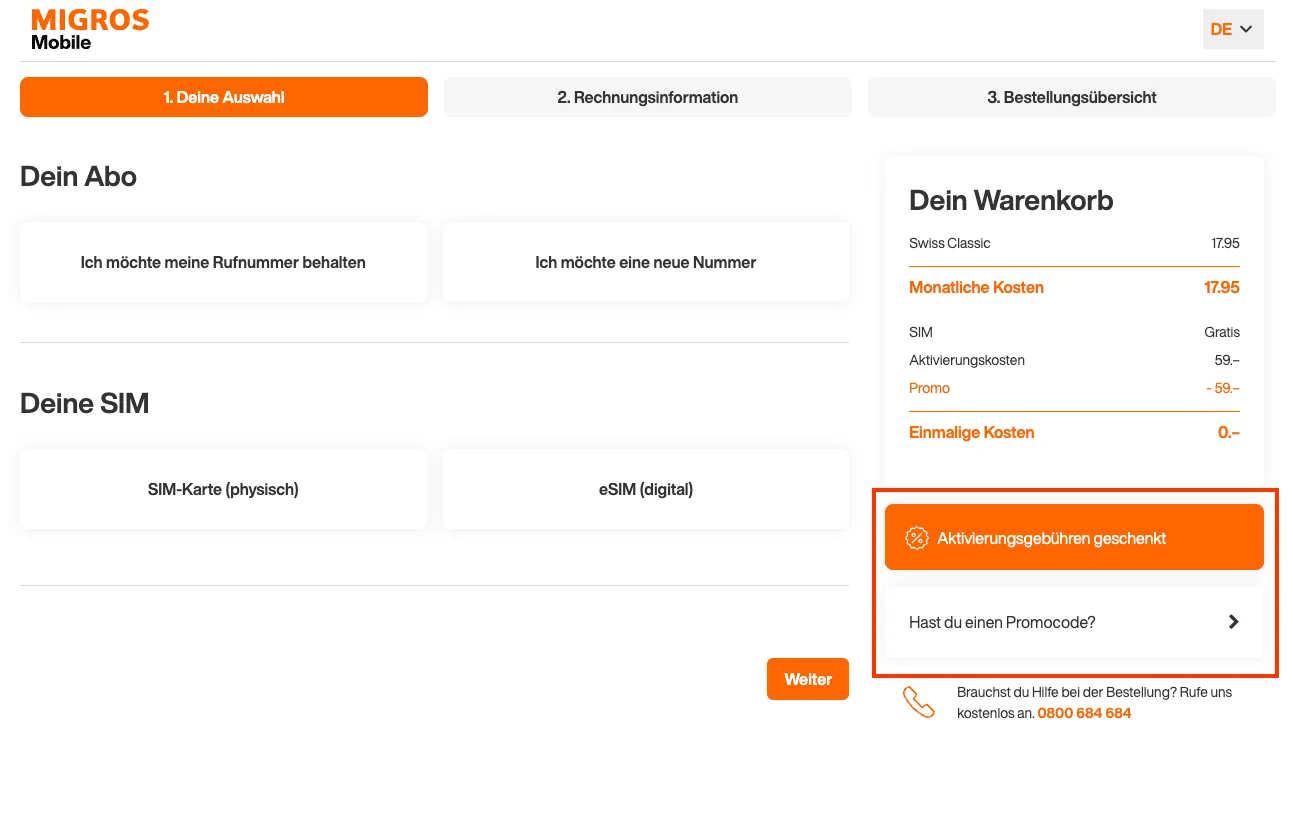This screenshot has height=840, width=1293.
Task: Click the SIM Gratis value
Action: [1222, 332]
